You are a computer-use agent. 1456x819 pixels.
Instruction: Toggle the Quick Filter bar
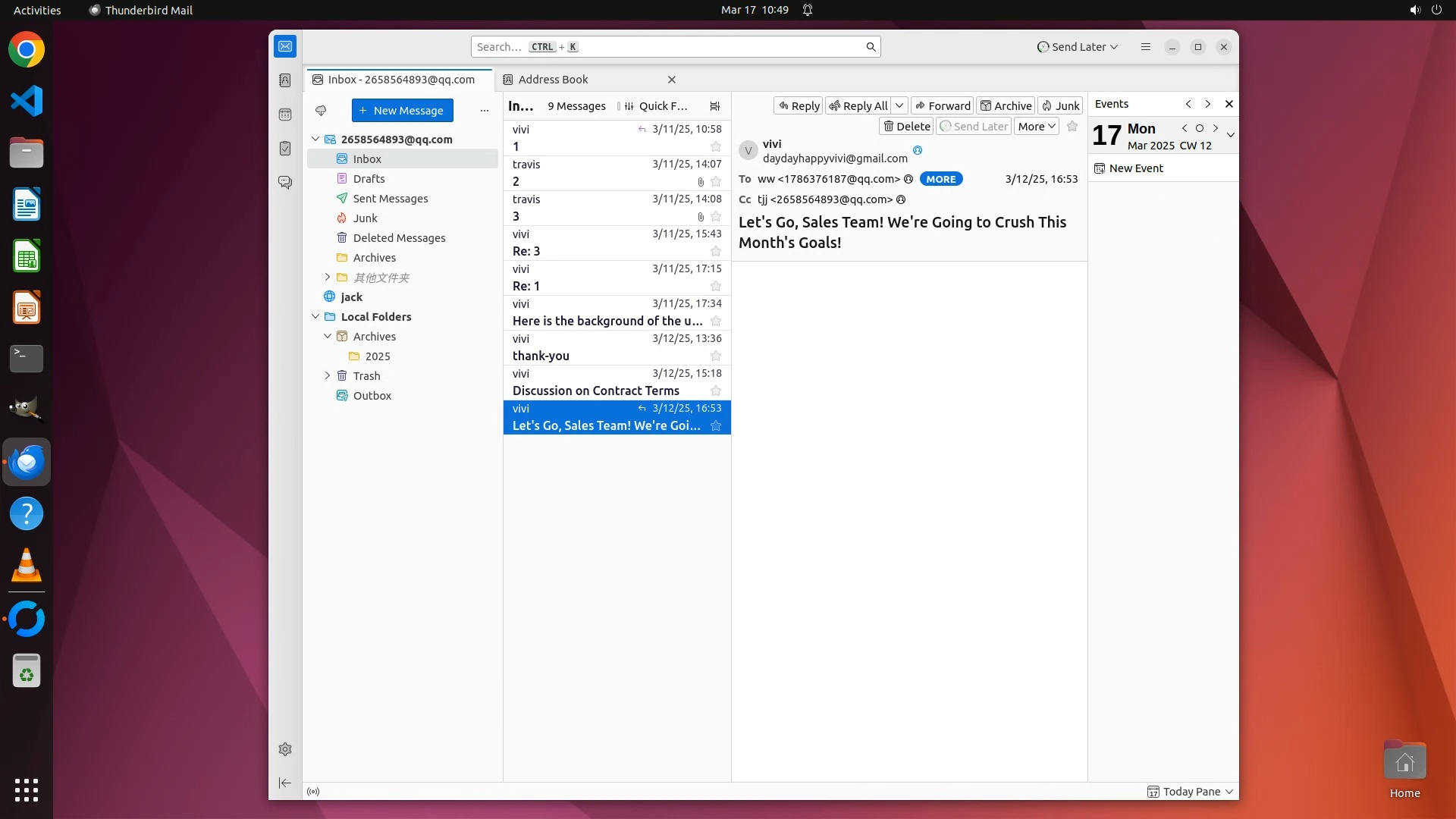[x=655, y=106]
